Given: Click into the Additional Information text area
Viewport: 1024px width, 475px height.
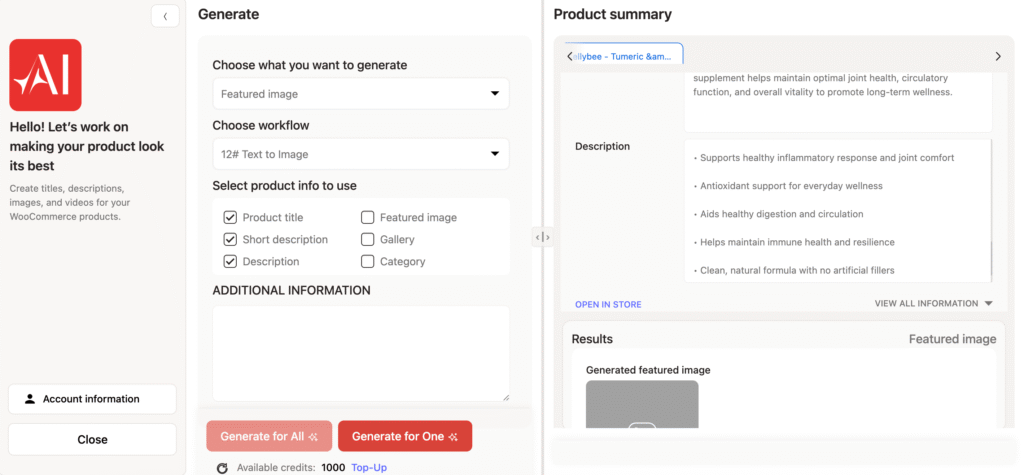Looking at the screenshot, I should [x=360, y=353].
